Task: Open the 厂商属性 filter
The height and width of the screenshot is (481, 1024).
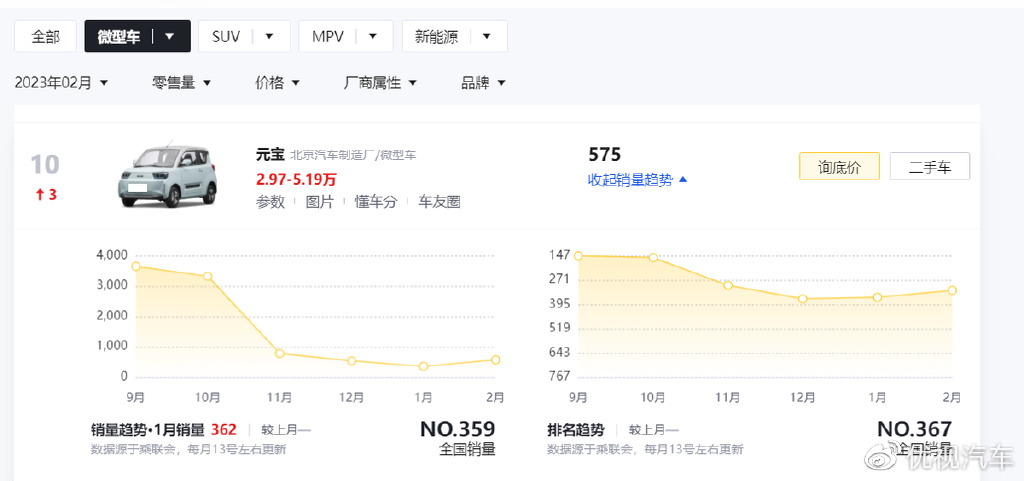Action: 380,83
